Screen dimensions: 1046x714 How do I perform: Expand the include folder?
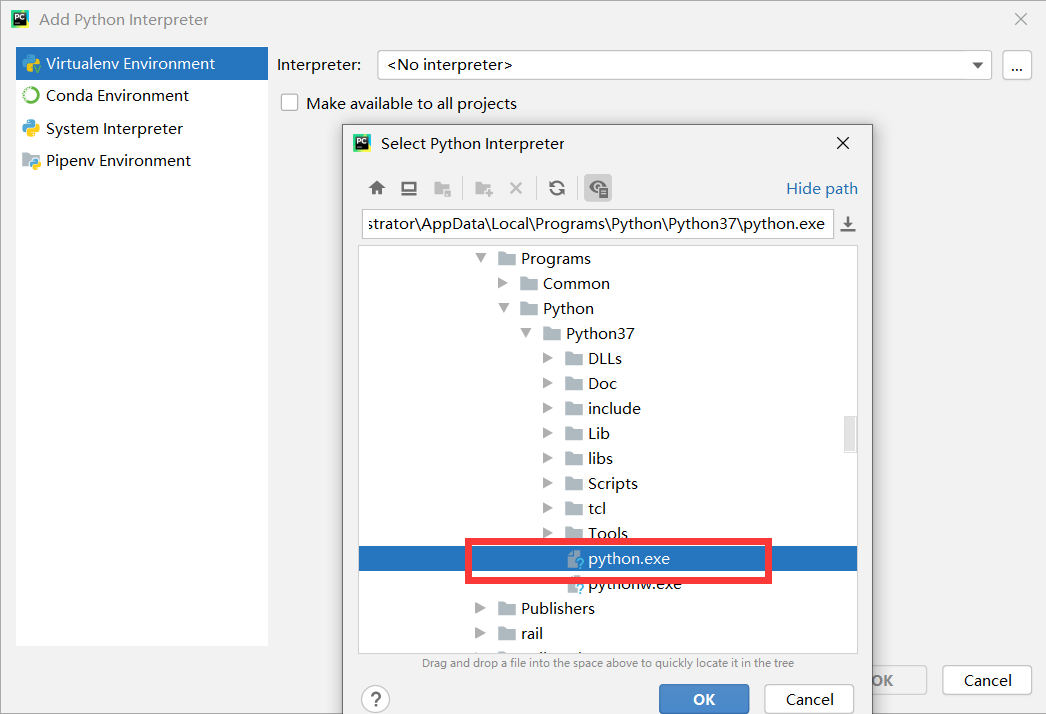(548, 408)
